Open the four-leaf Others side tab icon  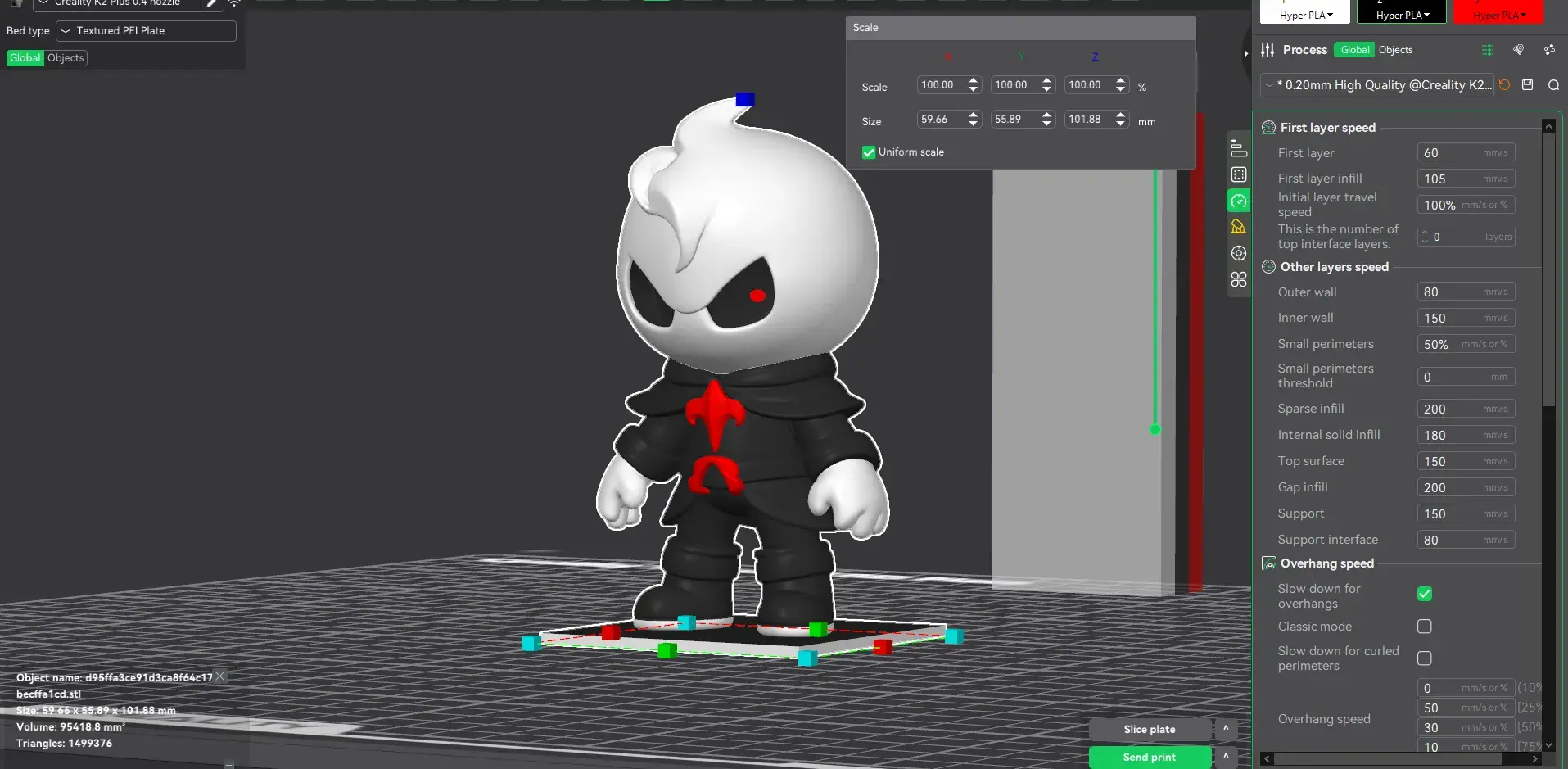tap(1239, 279)
